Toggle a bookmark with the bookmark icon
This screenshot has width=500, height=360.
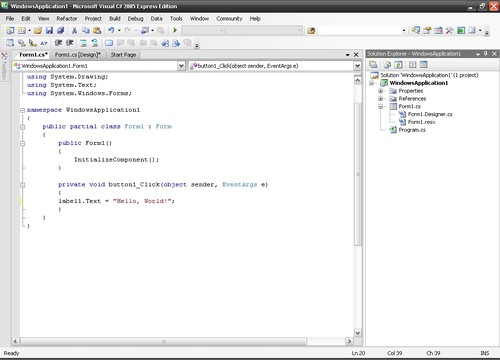(x=109, y=43)
